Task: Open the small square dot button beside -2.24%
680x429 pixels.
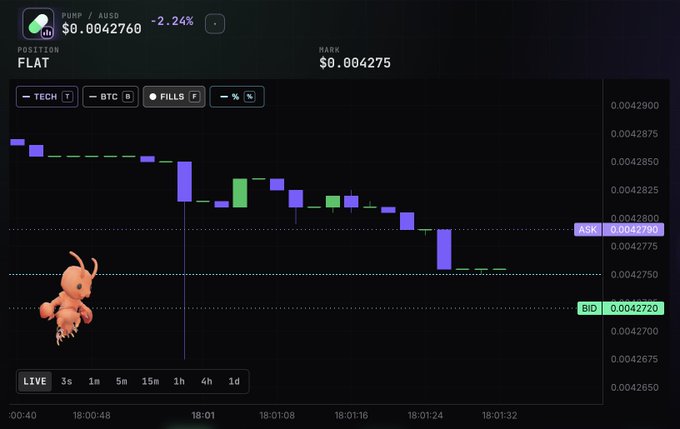Action: tap(215, 24)
